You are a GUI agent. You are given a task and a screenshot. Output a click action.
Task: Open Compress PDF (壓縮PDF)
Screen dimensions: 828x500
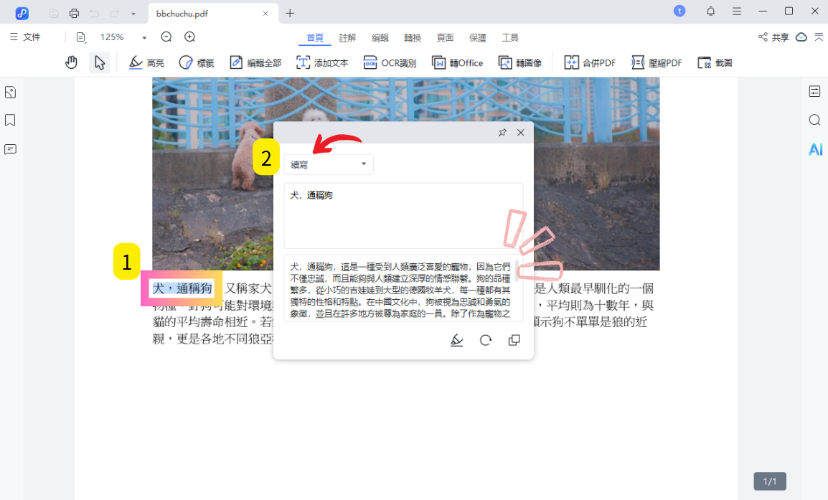[x=656, y=63]
